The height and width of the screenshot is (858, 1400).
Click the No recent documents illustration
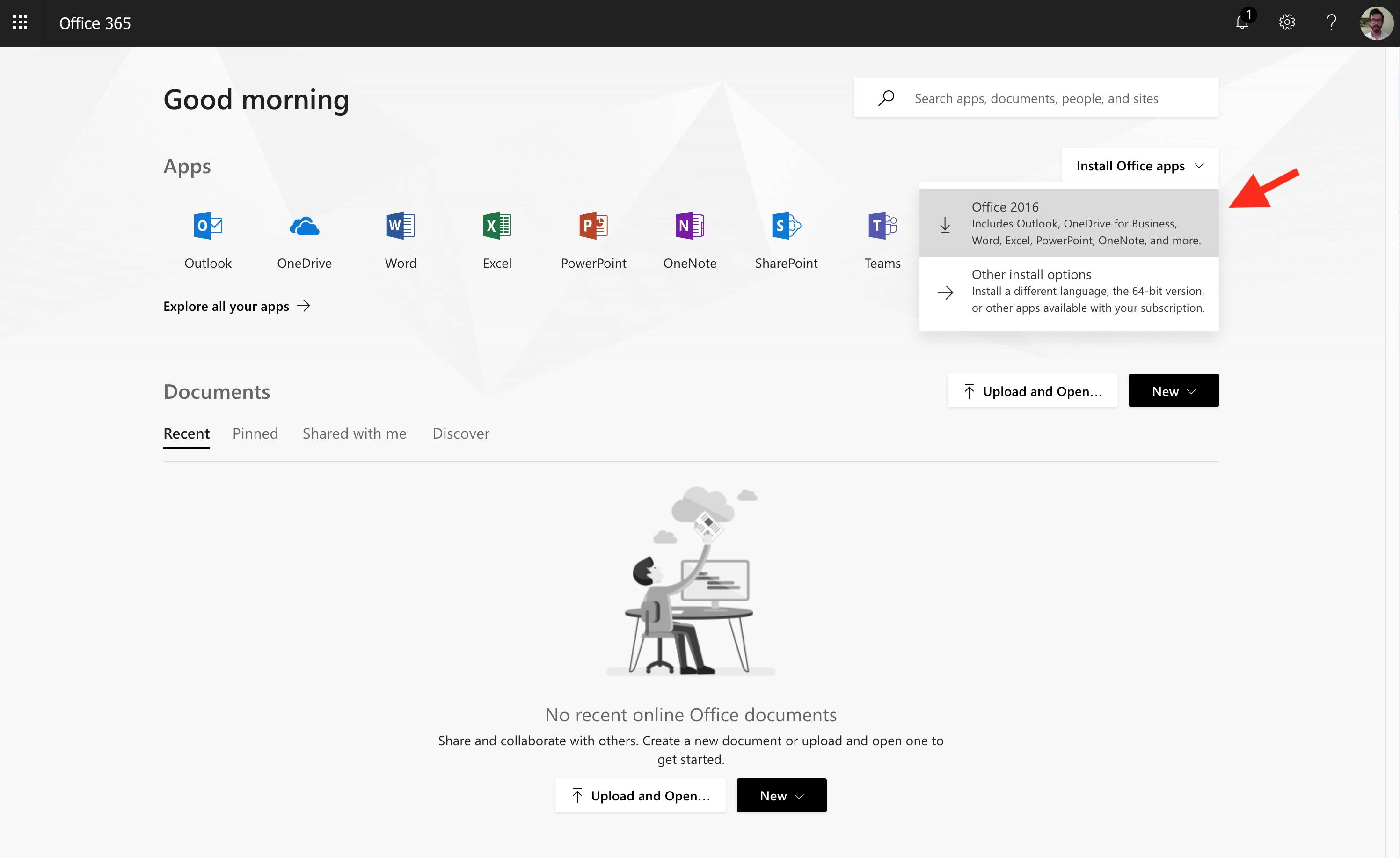point(690,581)
